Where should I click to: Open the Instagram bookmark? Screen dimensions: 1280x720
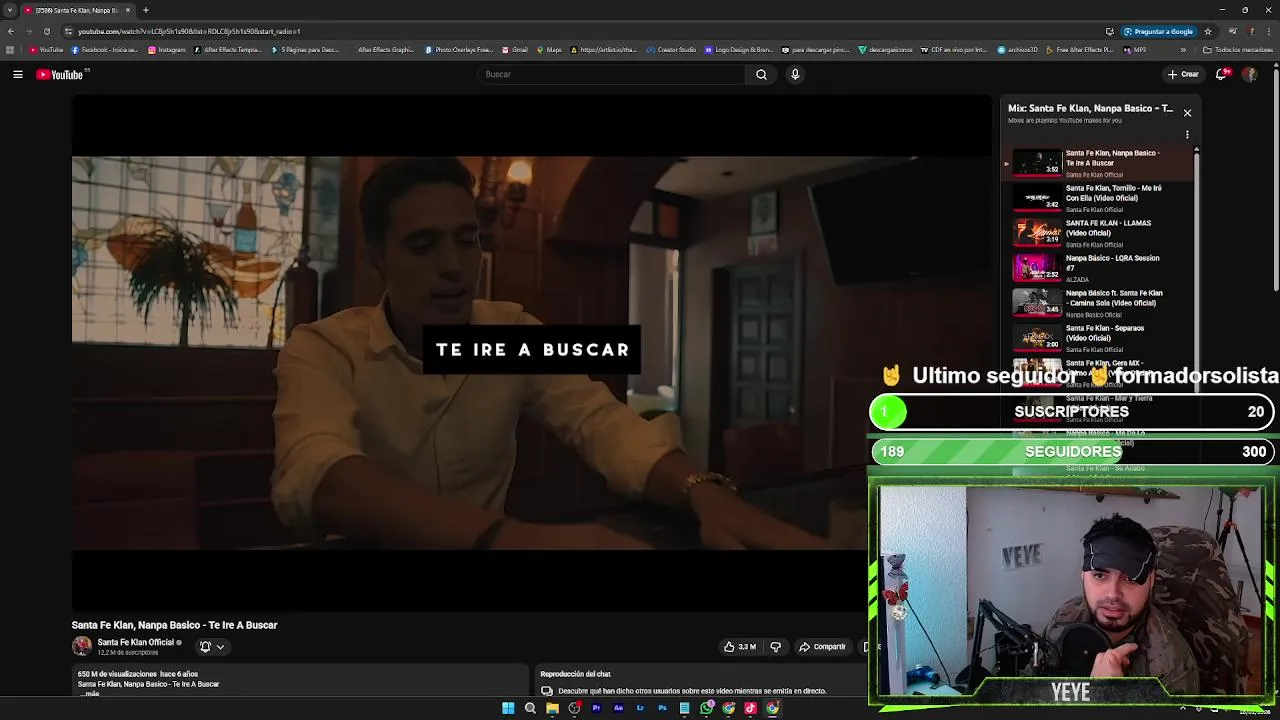coord(167,50)
